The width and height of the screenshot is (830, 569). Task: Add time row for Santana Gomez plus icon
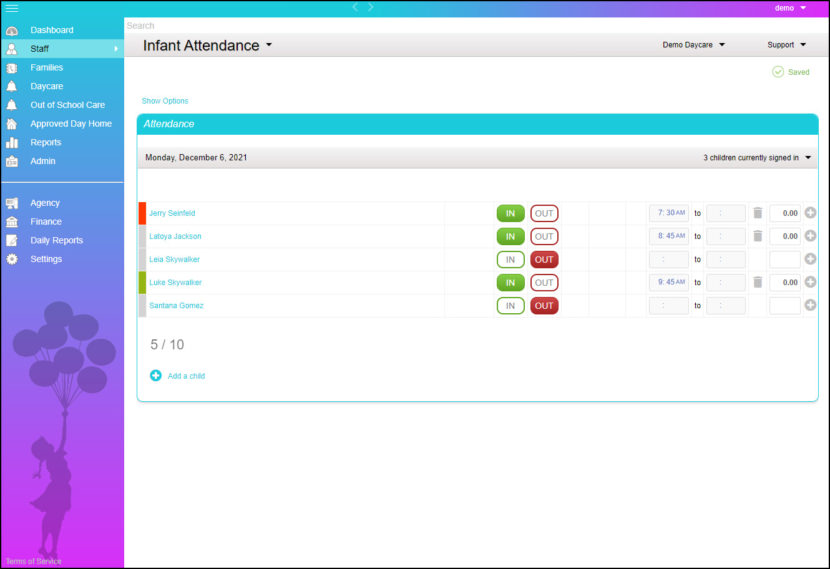coord(810,305)
